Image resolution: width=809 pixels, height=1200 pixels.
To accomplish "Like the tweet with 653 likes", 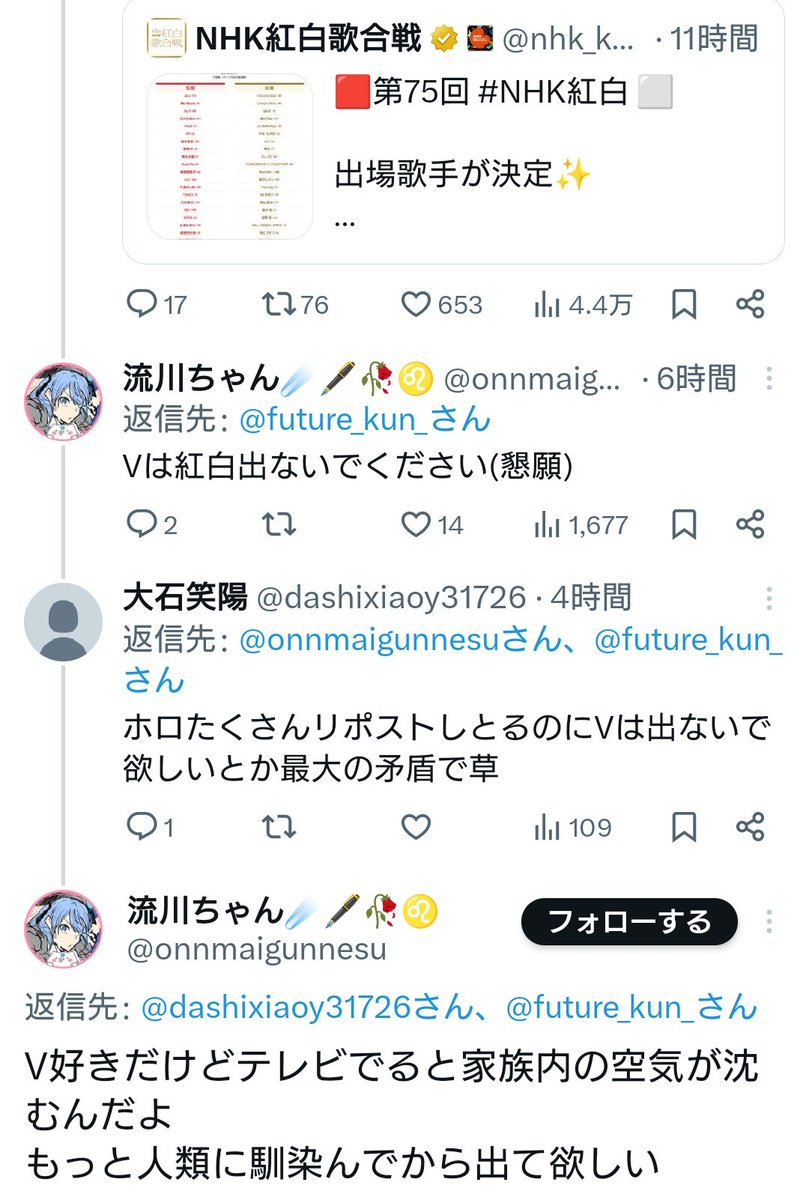I will click(x=415, y=304).
